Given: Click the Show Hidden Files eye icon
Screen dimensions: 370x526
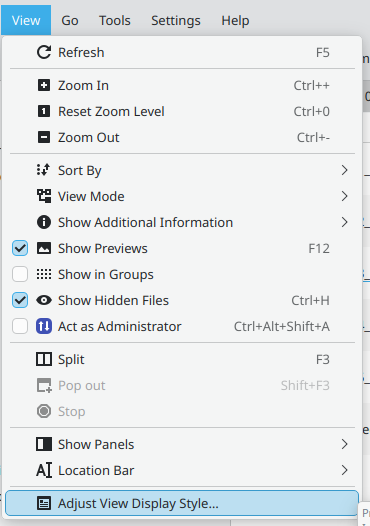Looking at the screenshot, I should point(44,300).
